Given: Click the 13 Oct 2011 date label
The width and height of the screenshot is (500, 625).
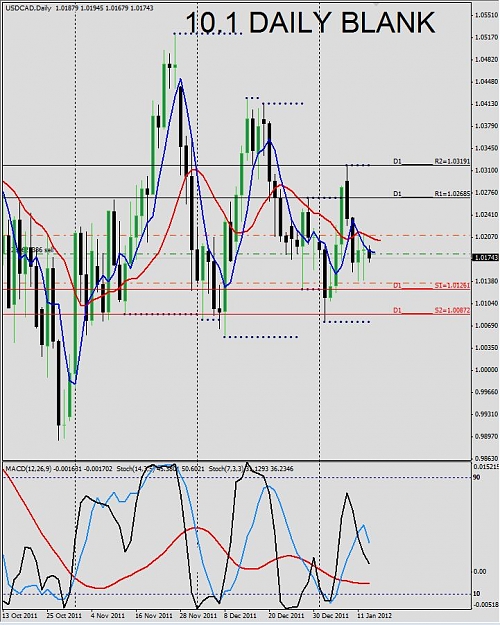Looking at the screenshot, I should coord(18,615).
